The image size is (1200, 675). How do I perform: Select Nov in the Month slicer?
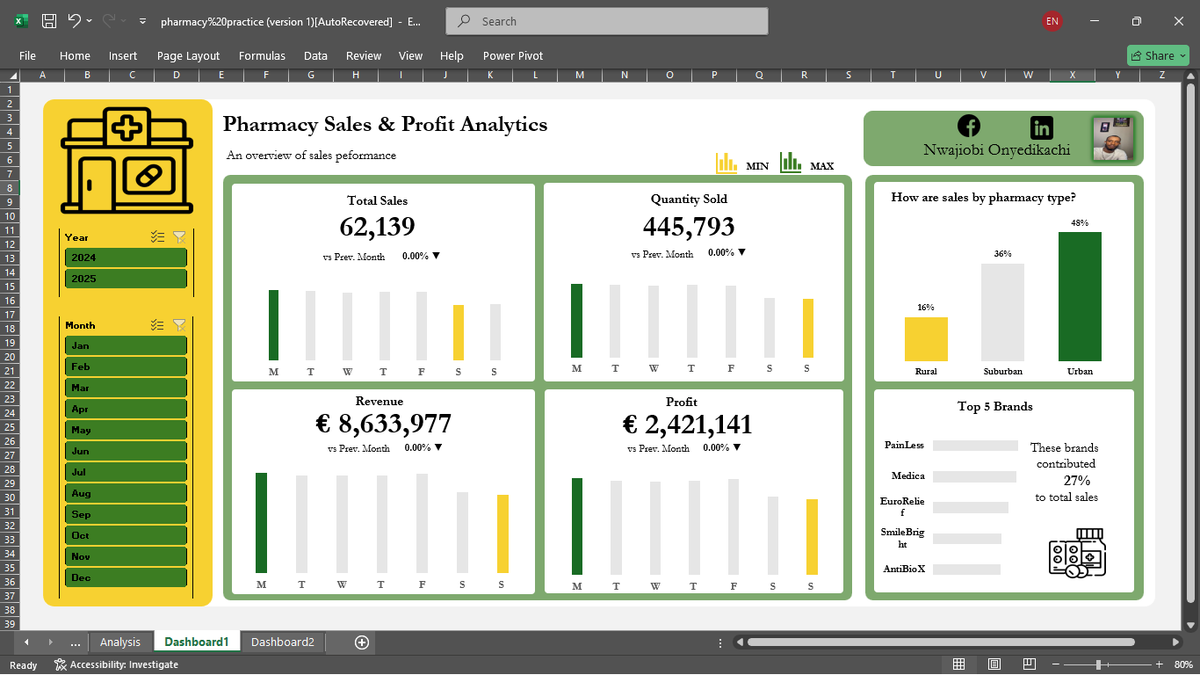126,556
